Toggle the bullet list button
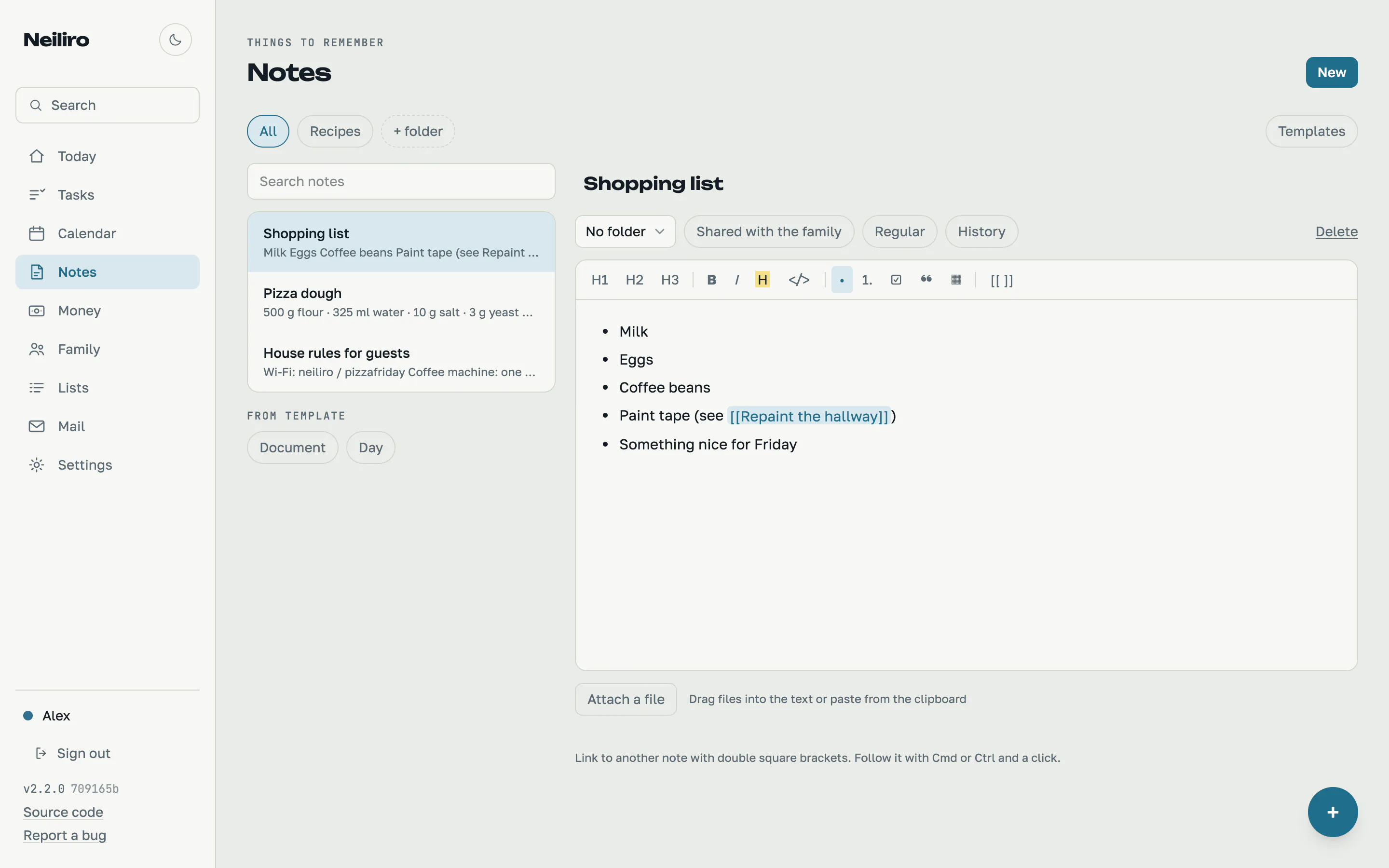 coord(842,280)
